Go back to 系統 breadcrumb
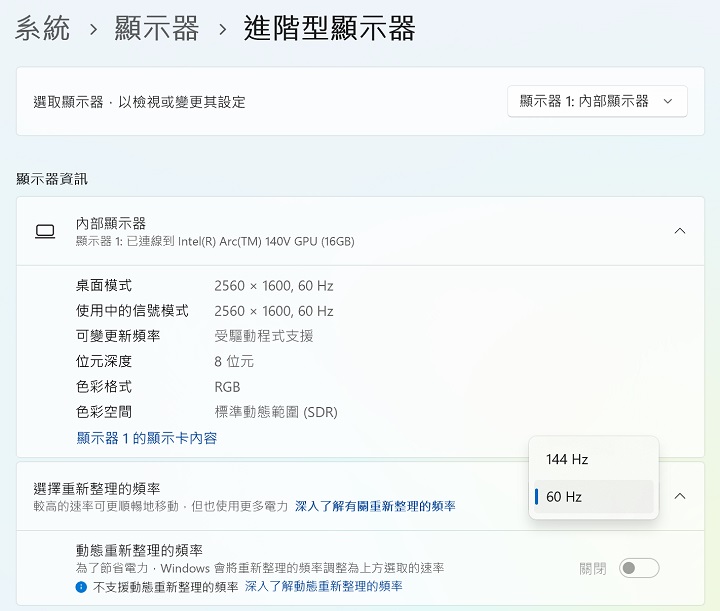 [42, 28]
